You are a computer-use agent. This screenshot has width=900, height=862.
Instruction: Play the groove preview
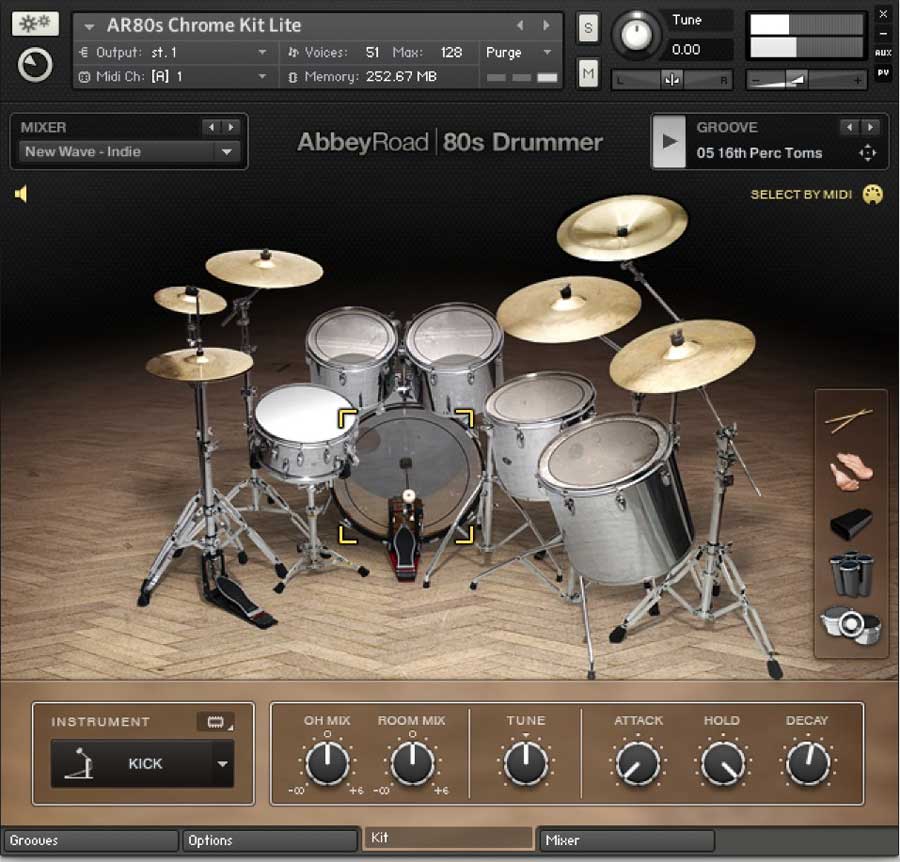click(669, 141)
